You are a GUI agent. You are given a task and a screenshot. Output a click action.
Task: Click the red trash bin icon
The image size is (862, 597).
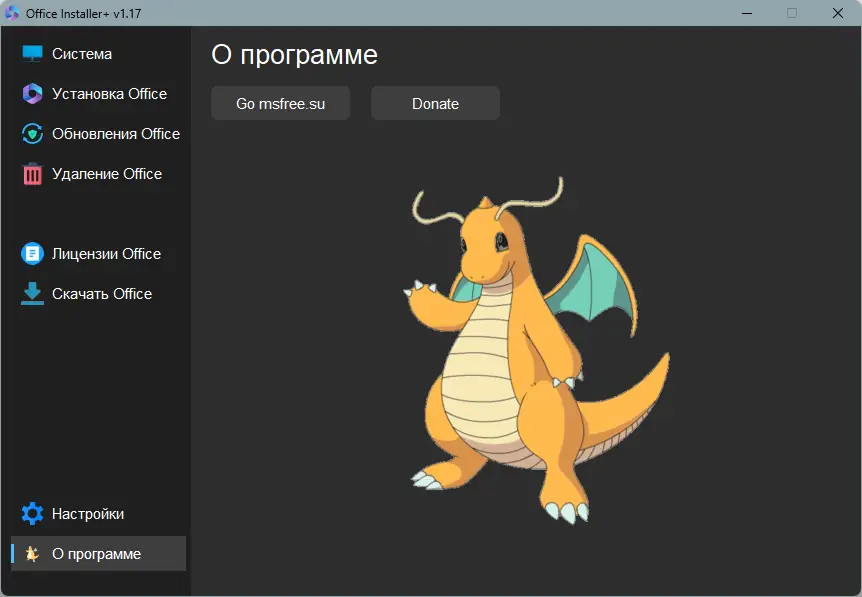[x=32, y=174]
